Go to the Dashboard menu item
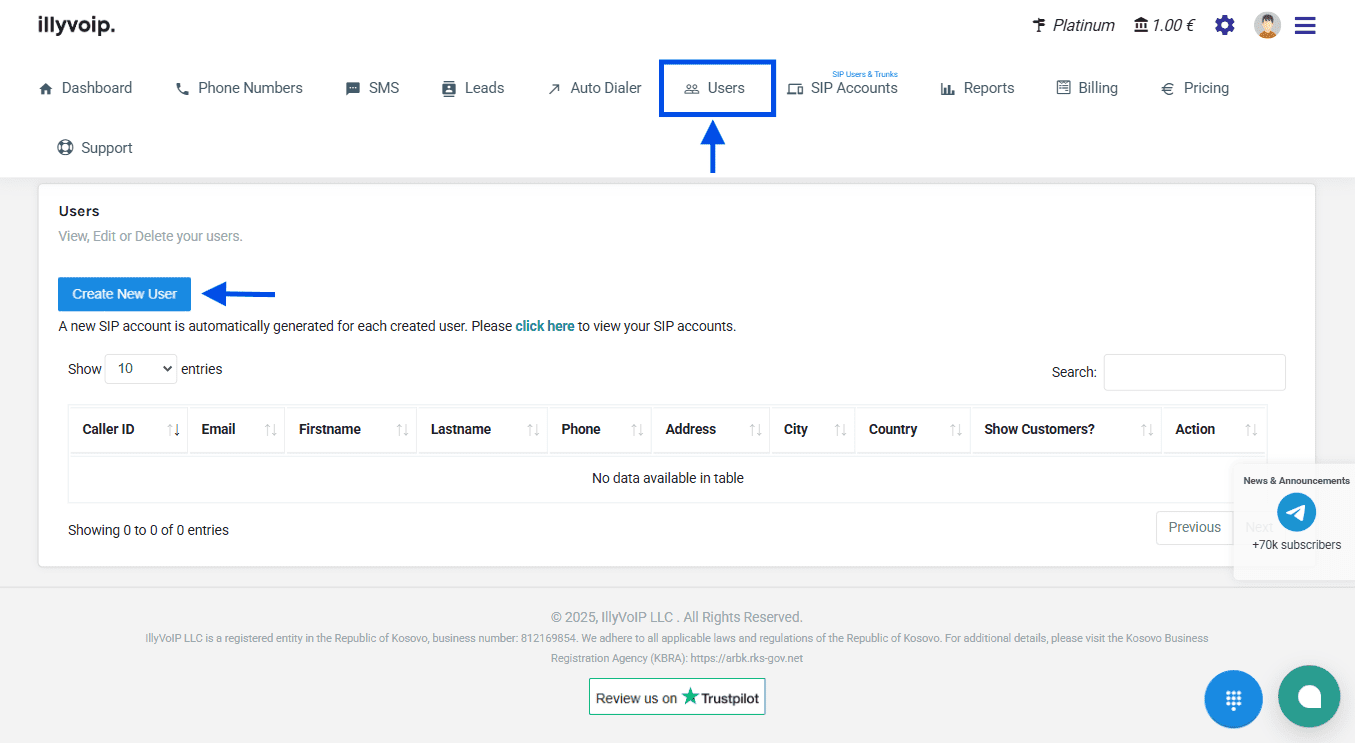This screenshot has width=1355, height=743. (86, 88)
